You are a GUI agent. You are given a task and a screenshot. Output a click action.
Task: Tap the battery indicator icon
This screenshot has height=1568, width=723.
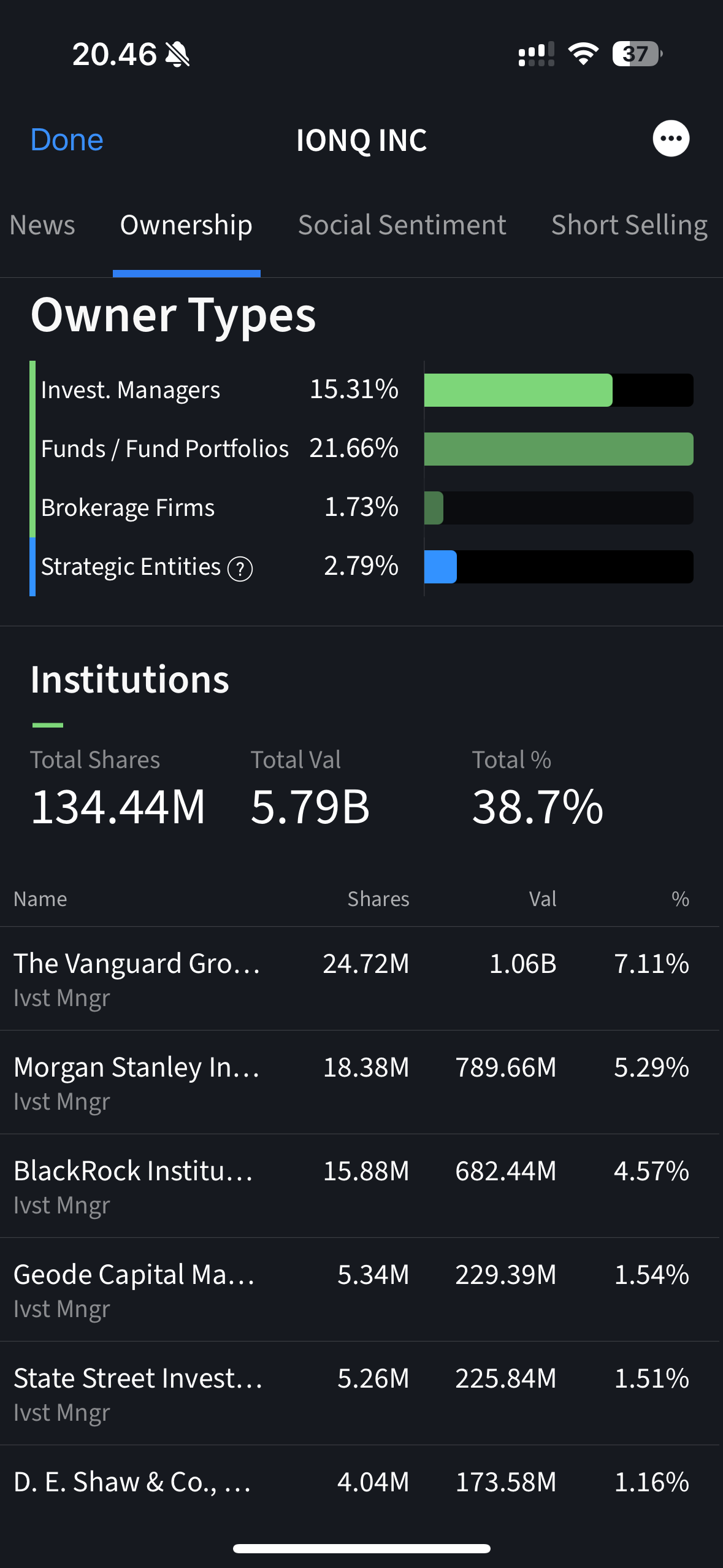pyautogui.click(x=637, y=54)
